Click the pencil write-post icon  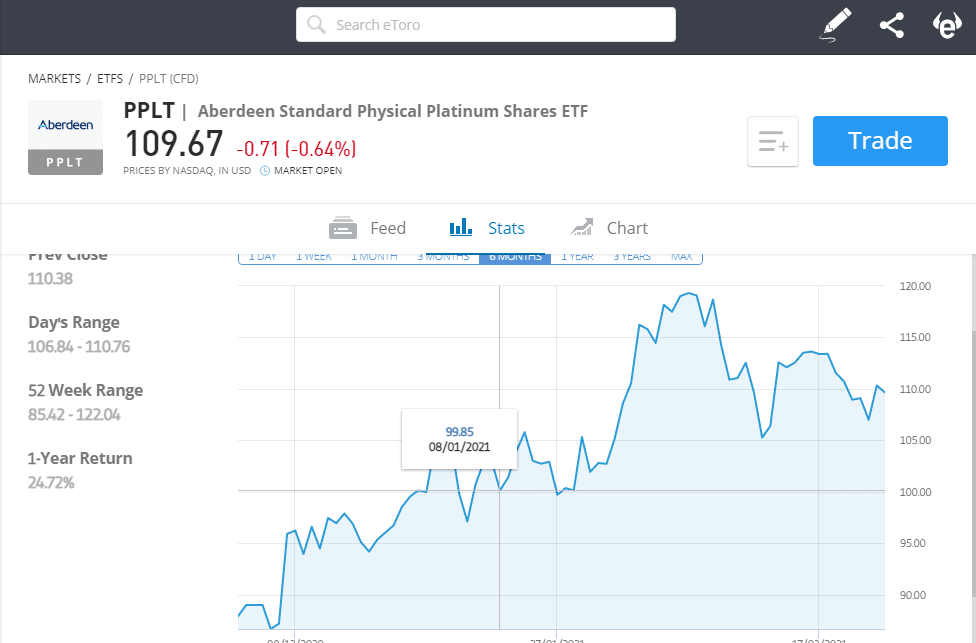[835, 25]
